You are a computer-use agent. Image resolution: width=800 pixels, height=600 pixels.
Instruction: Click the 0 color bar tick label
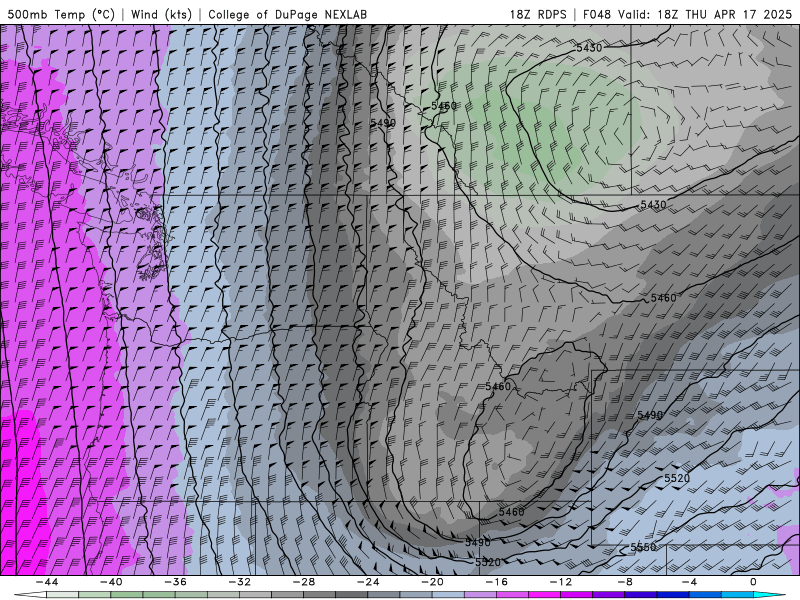(x=753, y=582)
